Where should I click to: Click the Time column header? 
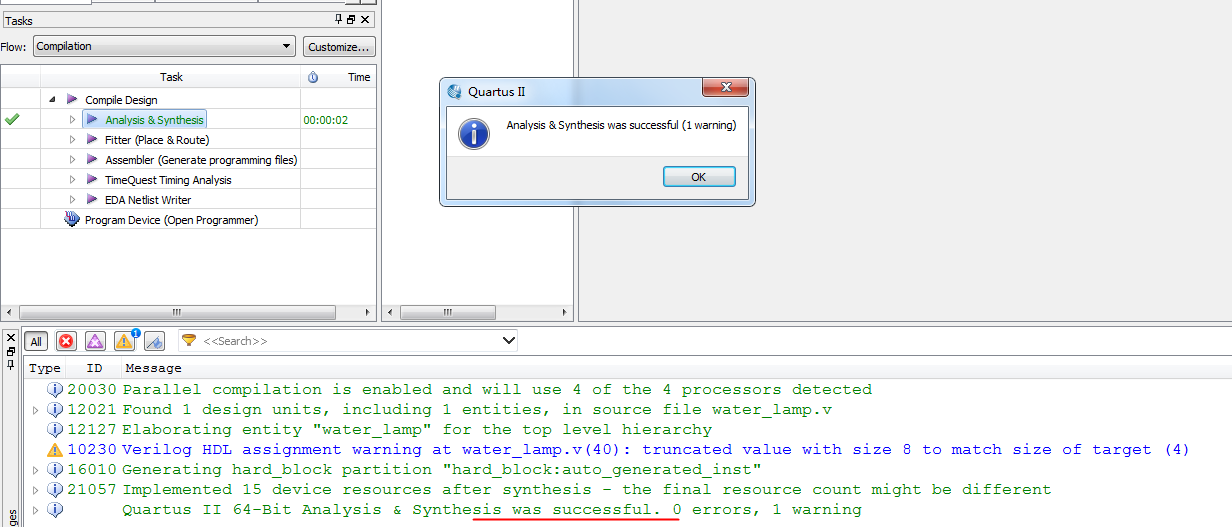tap(359, 77)
